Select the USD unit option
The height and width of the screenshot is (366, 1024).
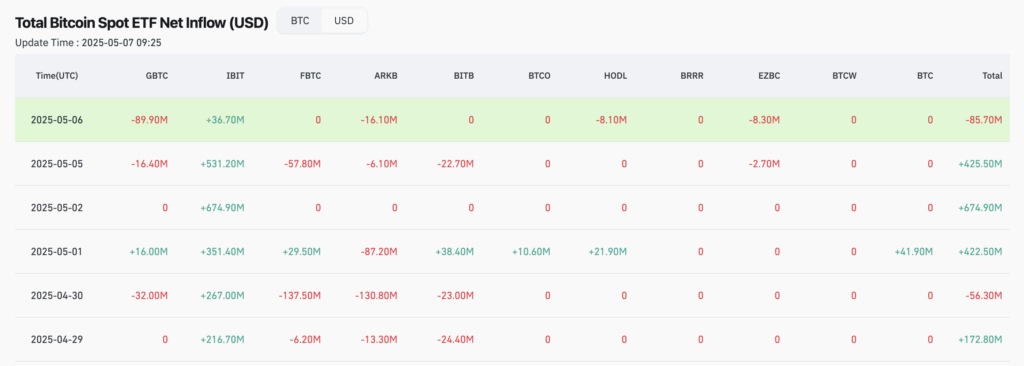coord(344,21)
